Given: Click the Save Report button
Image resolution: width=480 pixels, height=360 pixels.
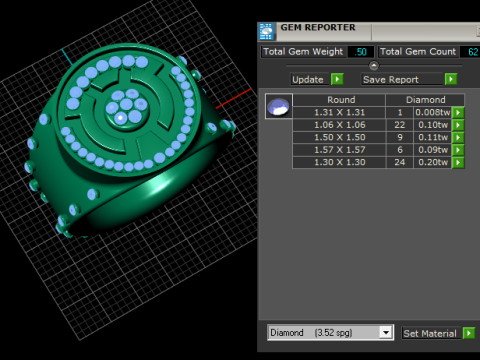Looking at the screenshot, I should [402, 79].
